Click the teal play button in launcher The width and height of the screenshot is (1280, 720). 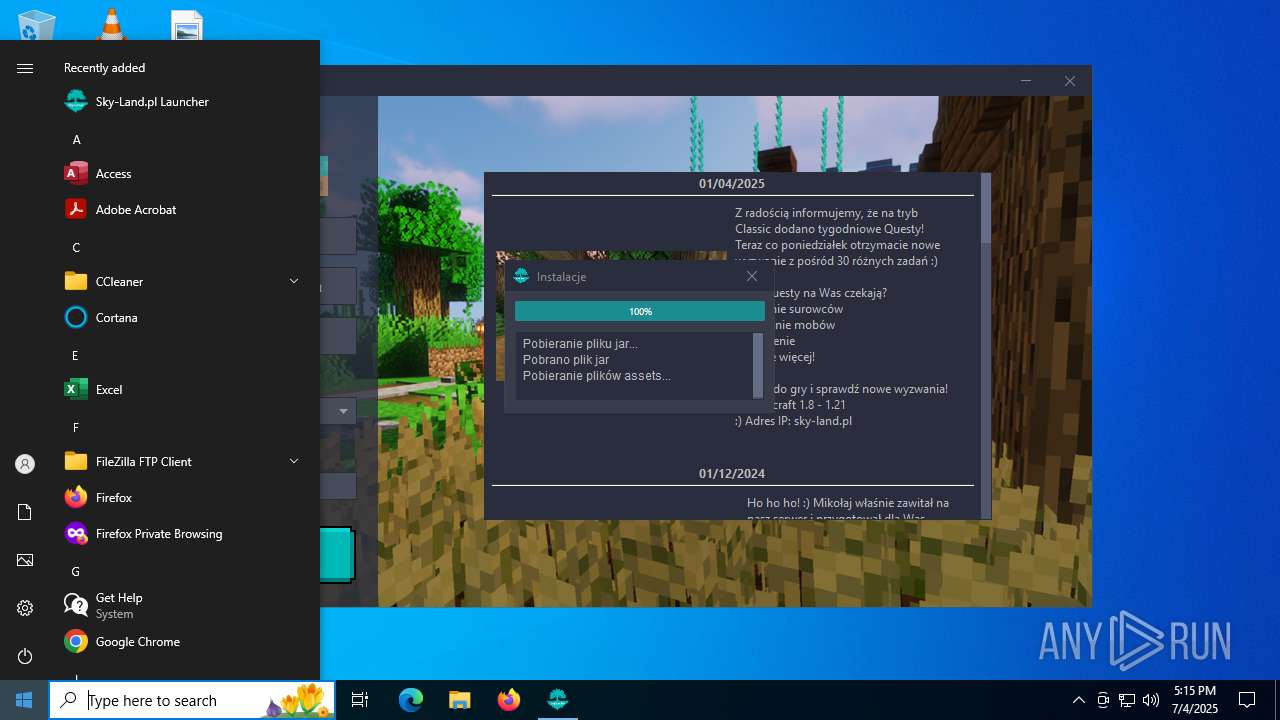pos(337,555)
